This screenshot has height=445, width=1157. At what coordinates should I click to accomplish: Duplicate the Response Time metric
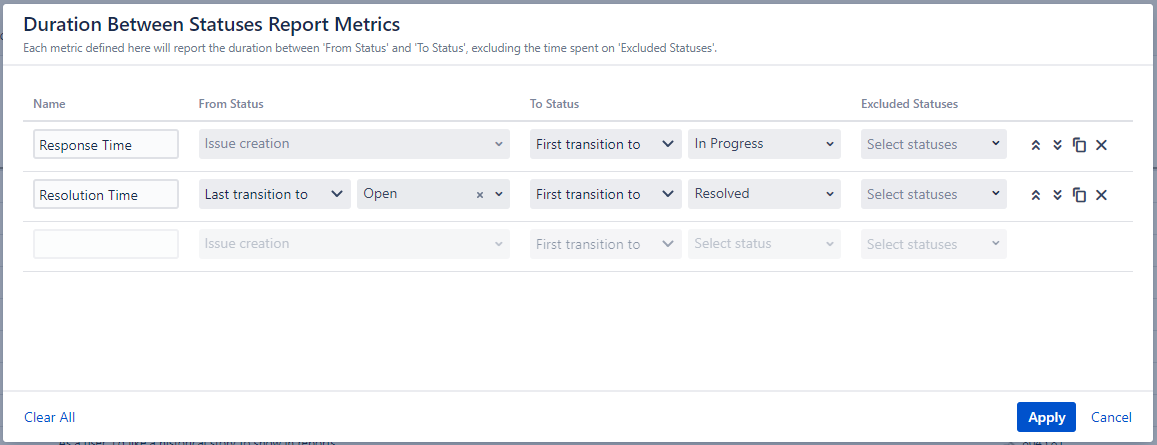pyautogui.click(x=1079, y=145)
